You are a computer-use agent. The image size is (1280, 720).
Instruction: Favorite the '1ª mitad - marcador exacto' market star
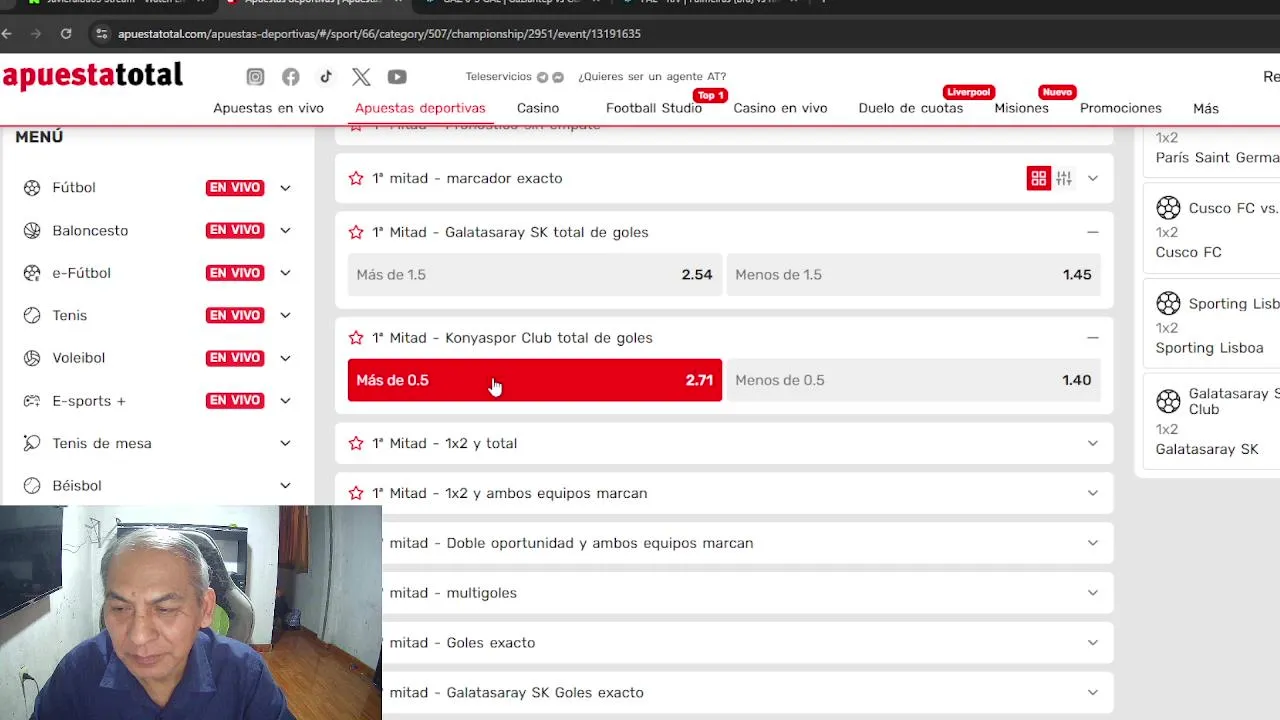[x=356, y=178]
